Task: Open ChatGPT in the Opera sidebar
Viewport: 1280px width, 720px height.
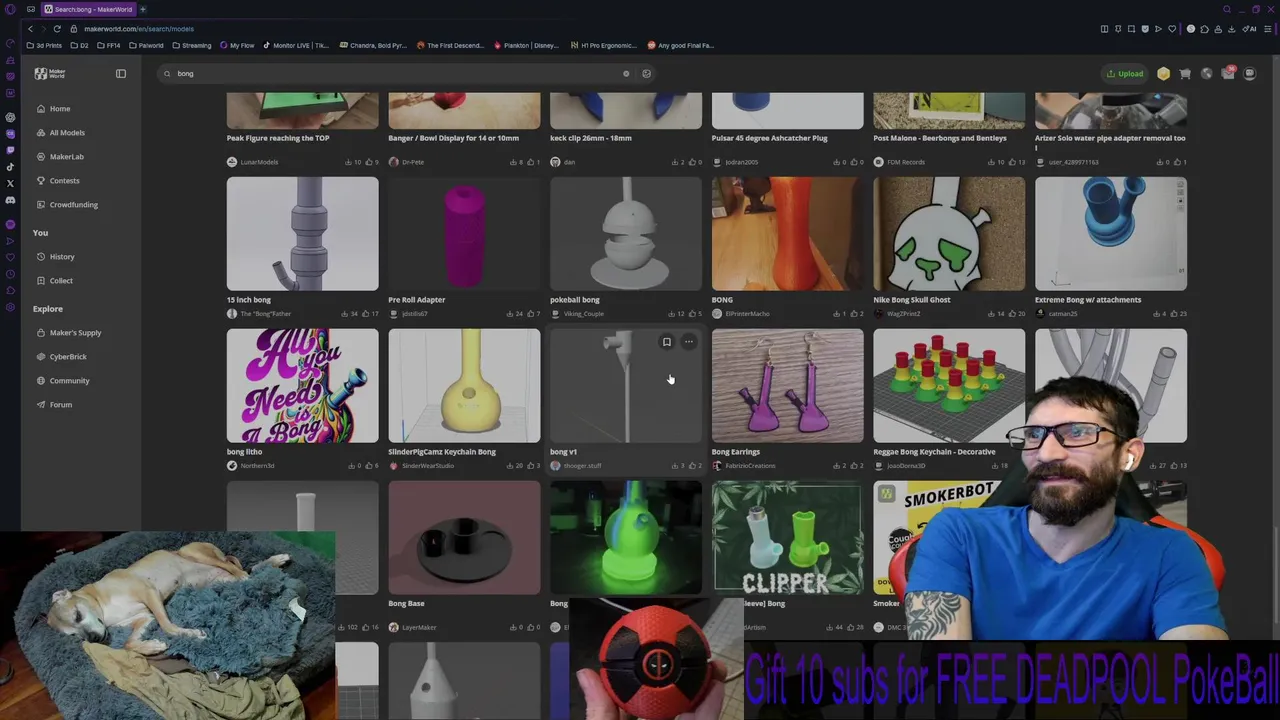Action: (x=10, y=116)
